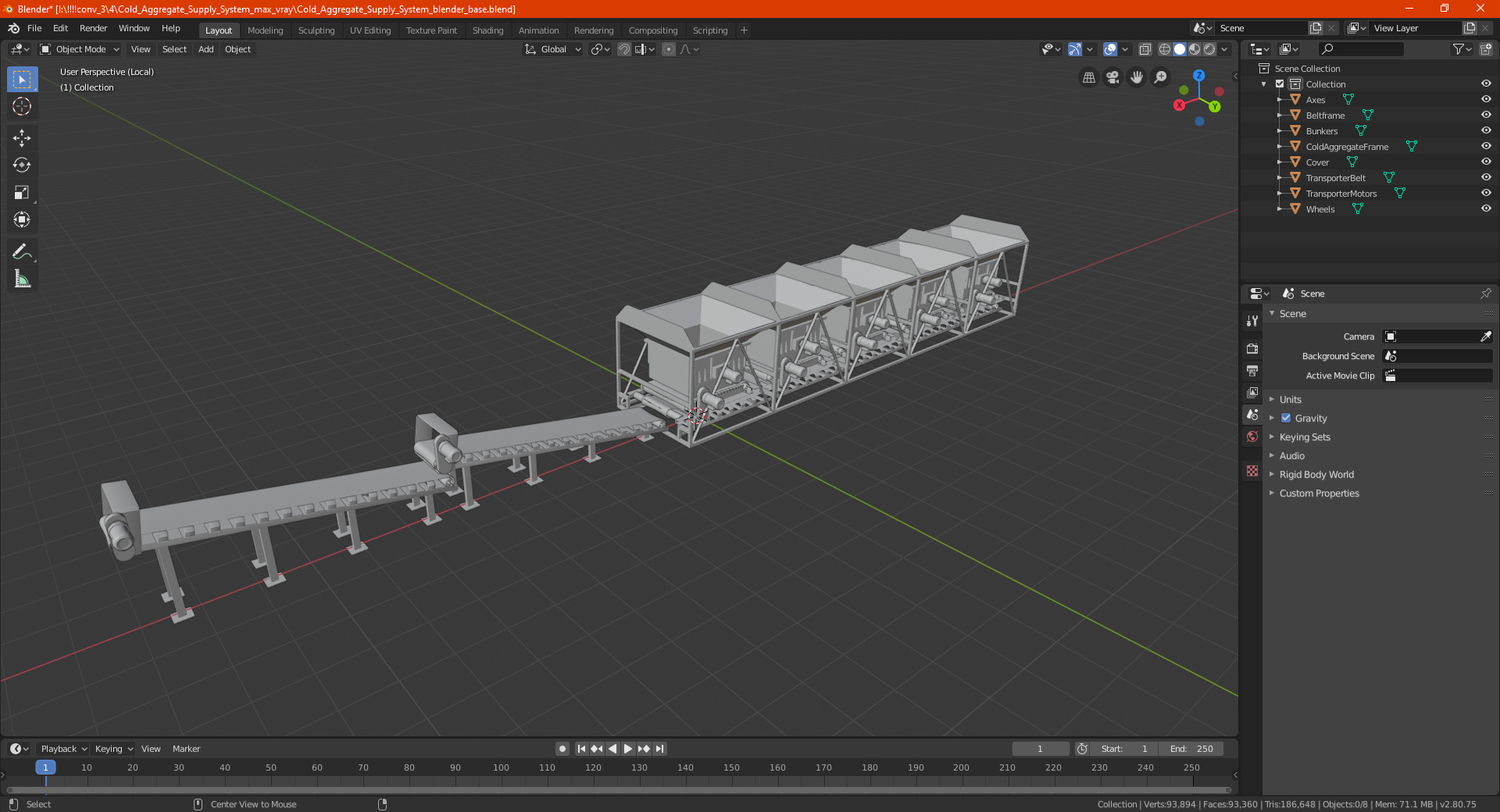This screenshot has width=1500, height=812.
Task: Open the World properties tab
Action: pyautogui.click(x=1252, y=436)
